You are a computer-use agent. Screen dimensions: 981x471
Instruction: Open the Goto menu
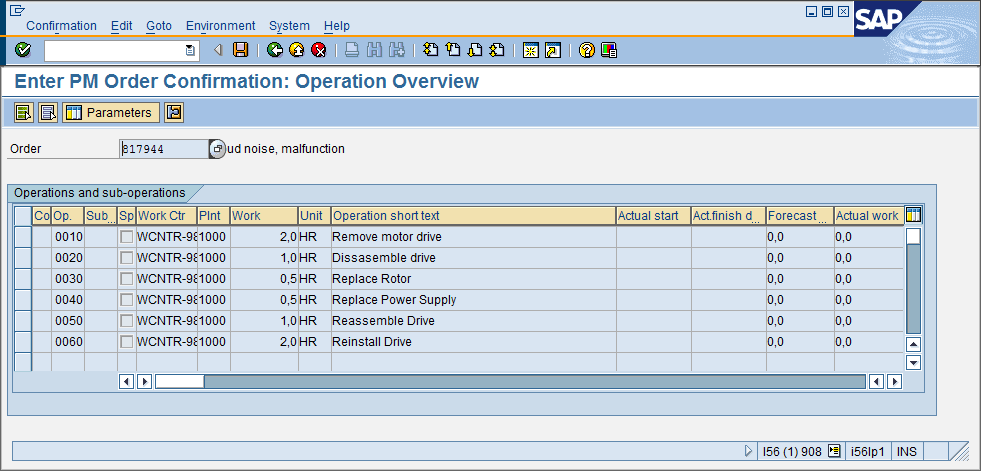(x=159, y=26)
